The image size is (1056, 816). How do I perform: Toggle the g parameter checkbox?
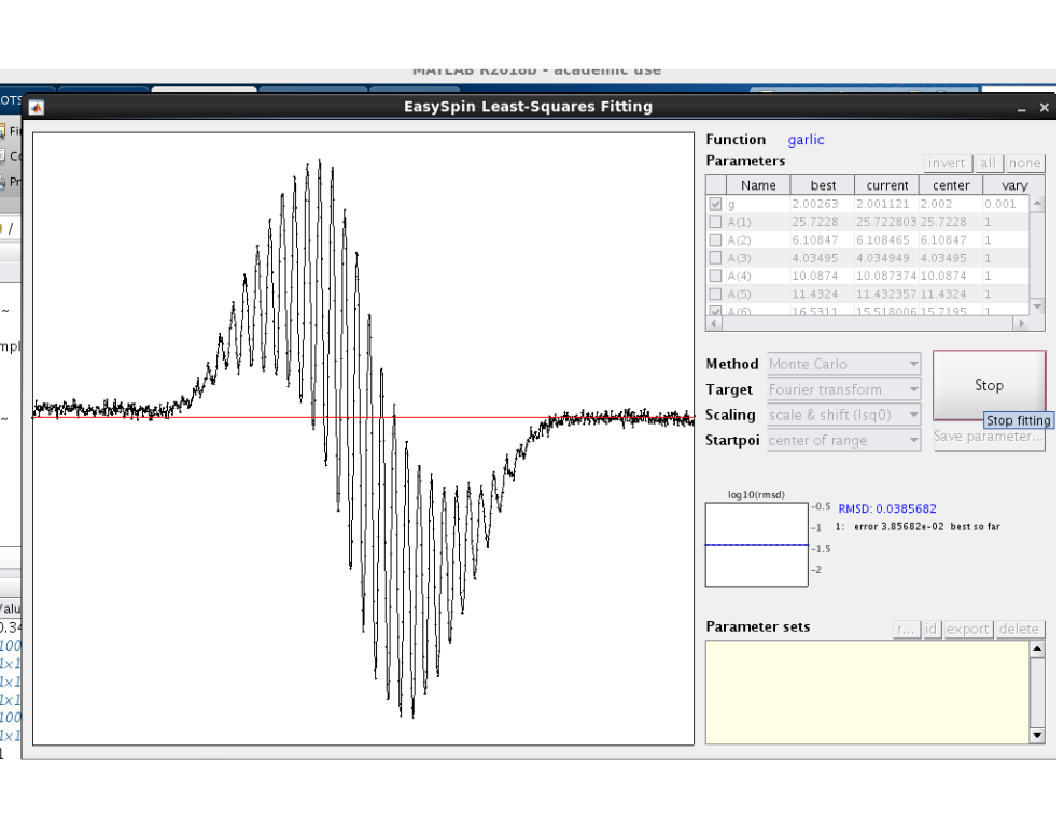pyautogui.click(x=715, y=203)
